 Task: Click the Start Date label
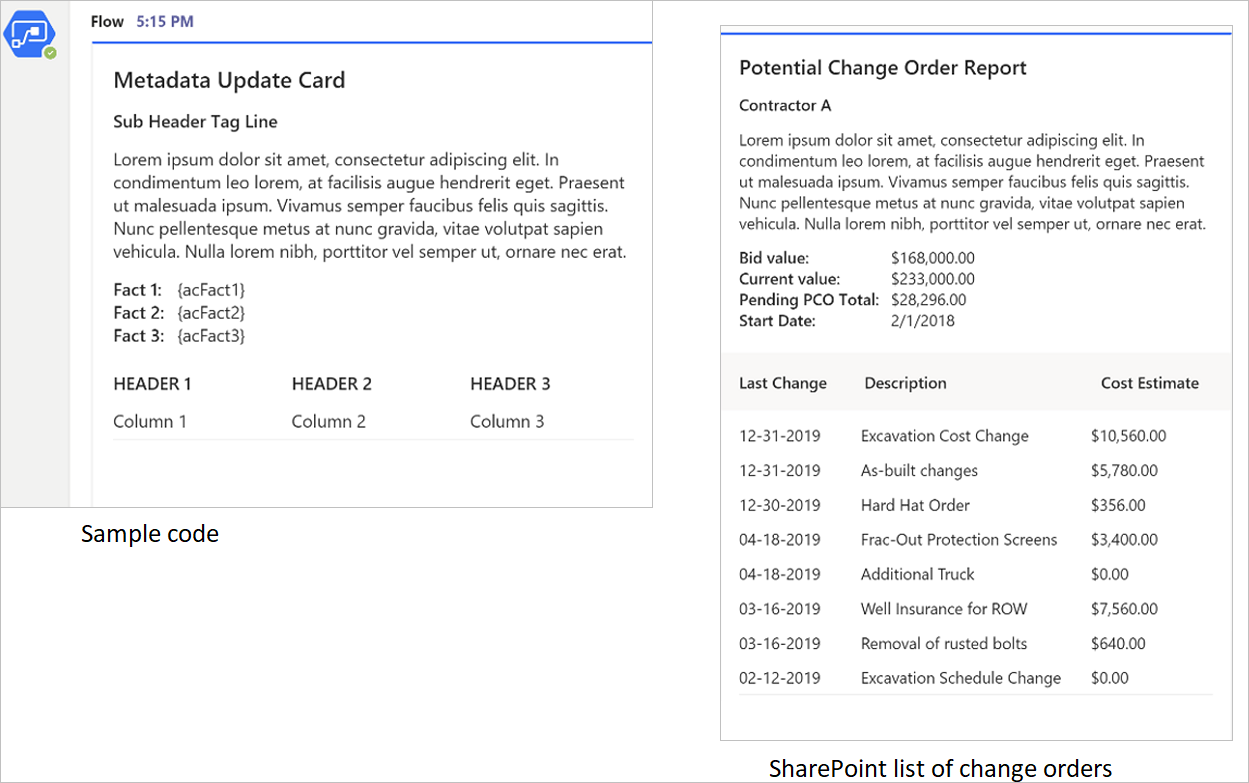777,321
